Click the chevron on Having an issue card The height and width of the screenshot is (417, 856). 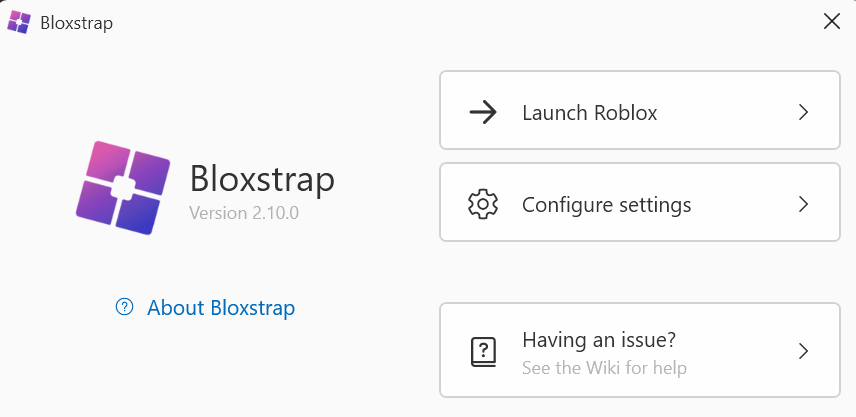(x=803, y=351)
